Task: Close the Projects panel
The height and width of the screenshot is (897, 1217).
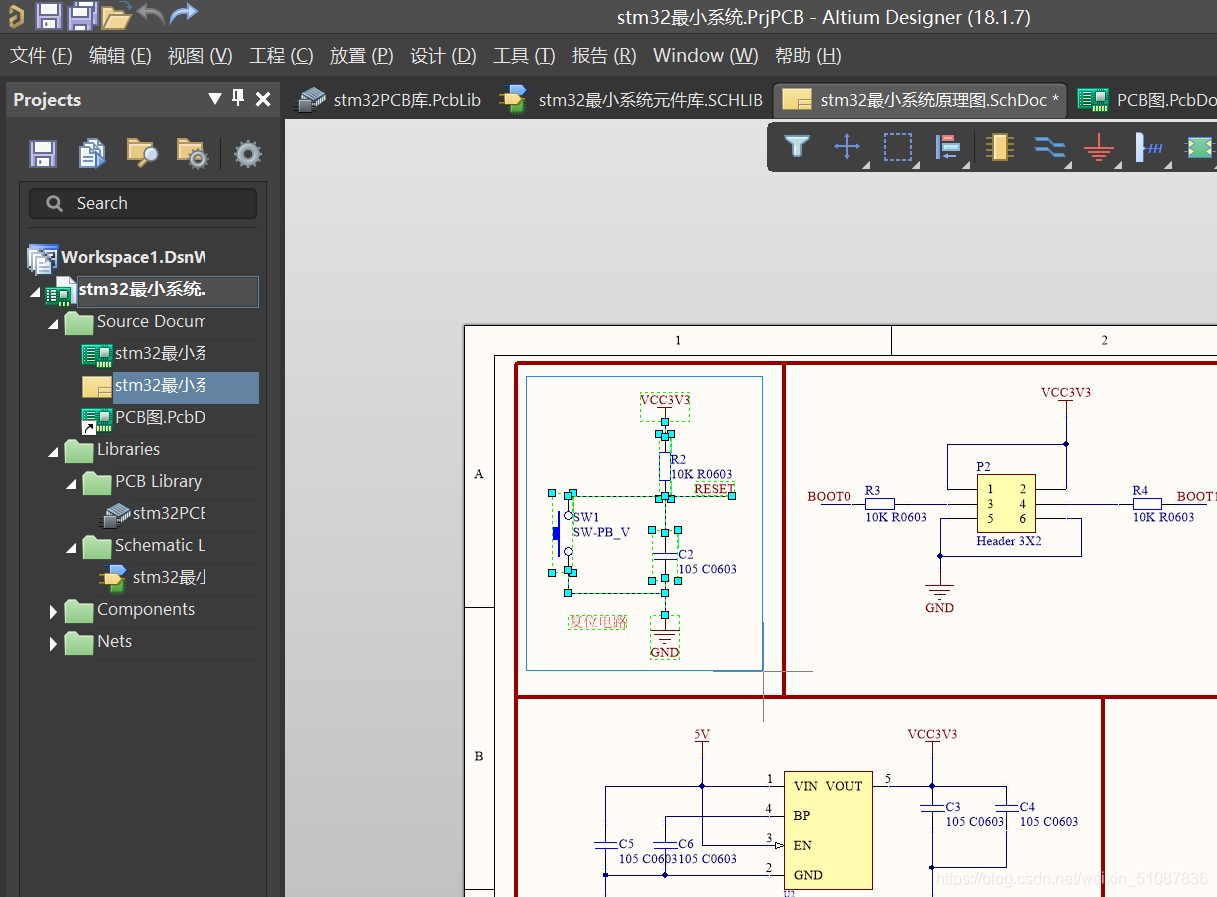Action: click(263, 99)
